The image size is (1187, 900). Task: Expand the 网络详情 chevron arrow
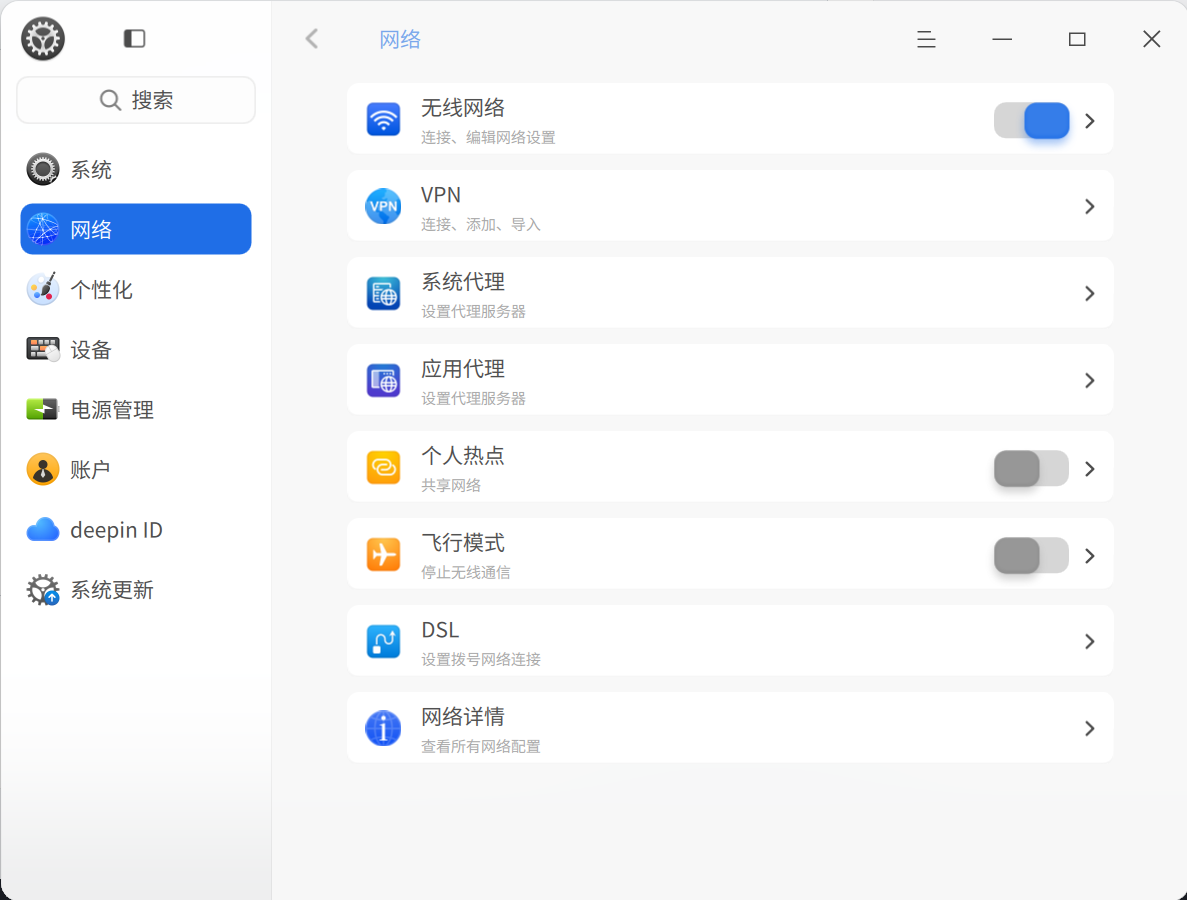(x=1089, y=729)
